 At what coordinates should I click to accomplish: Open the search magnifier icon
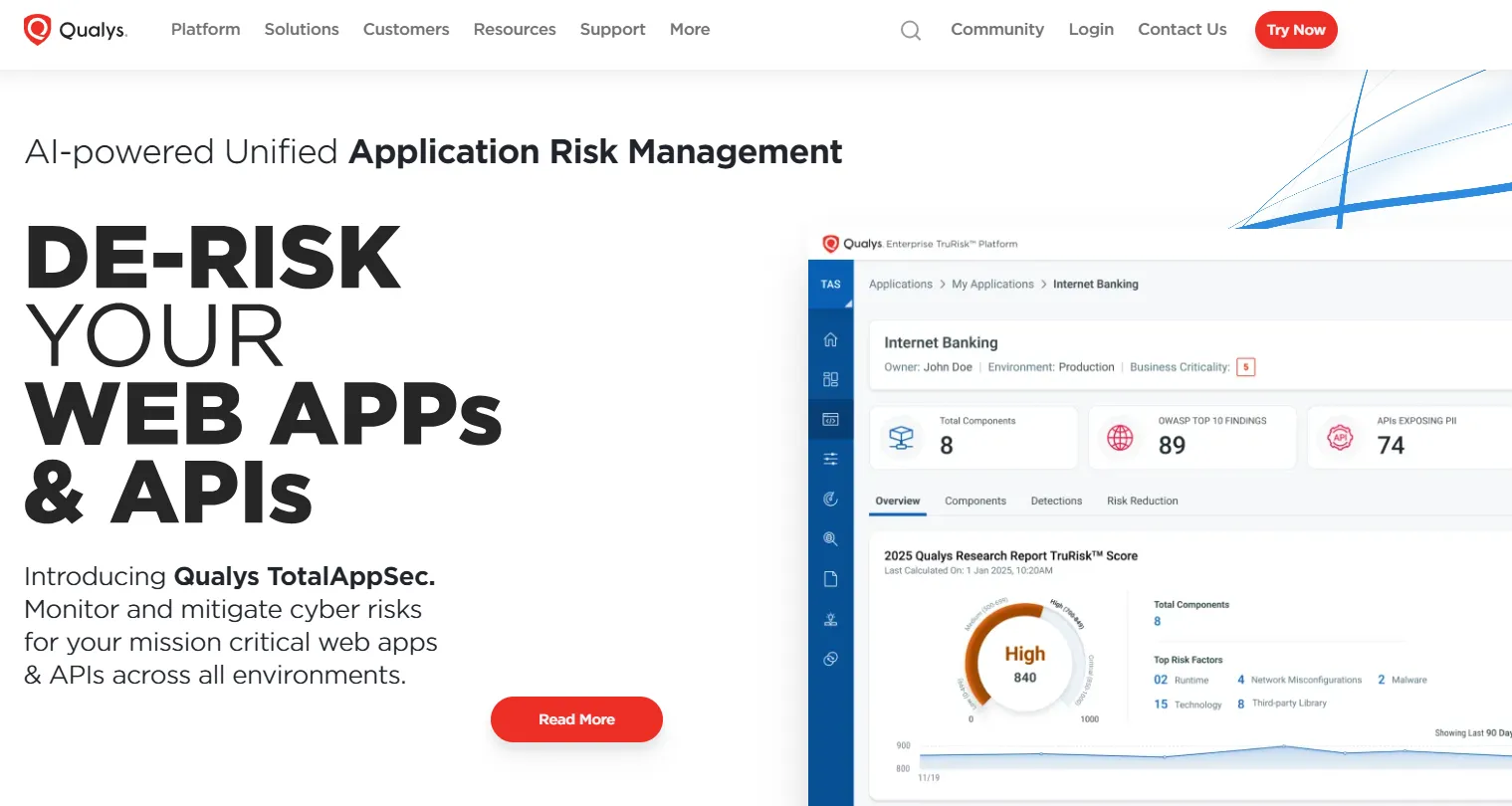pyautogui.click(x=911, y=31)
